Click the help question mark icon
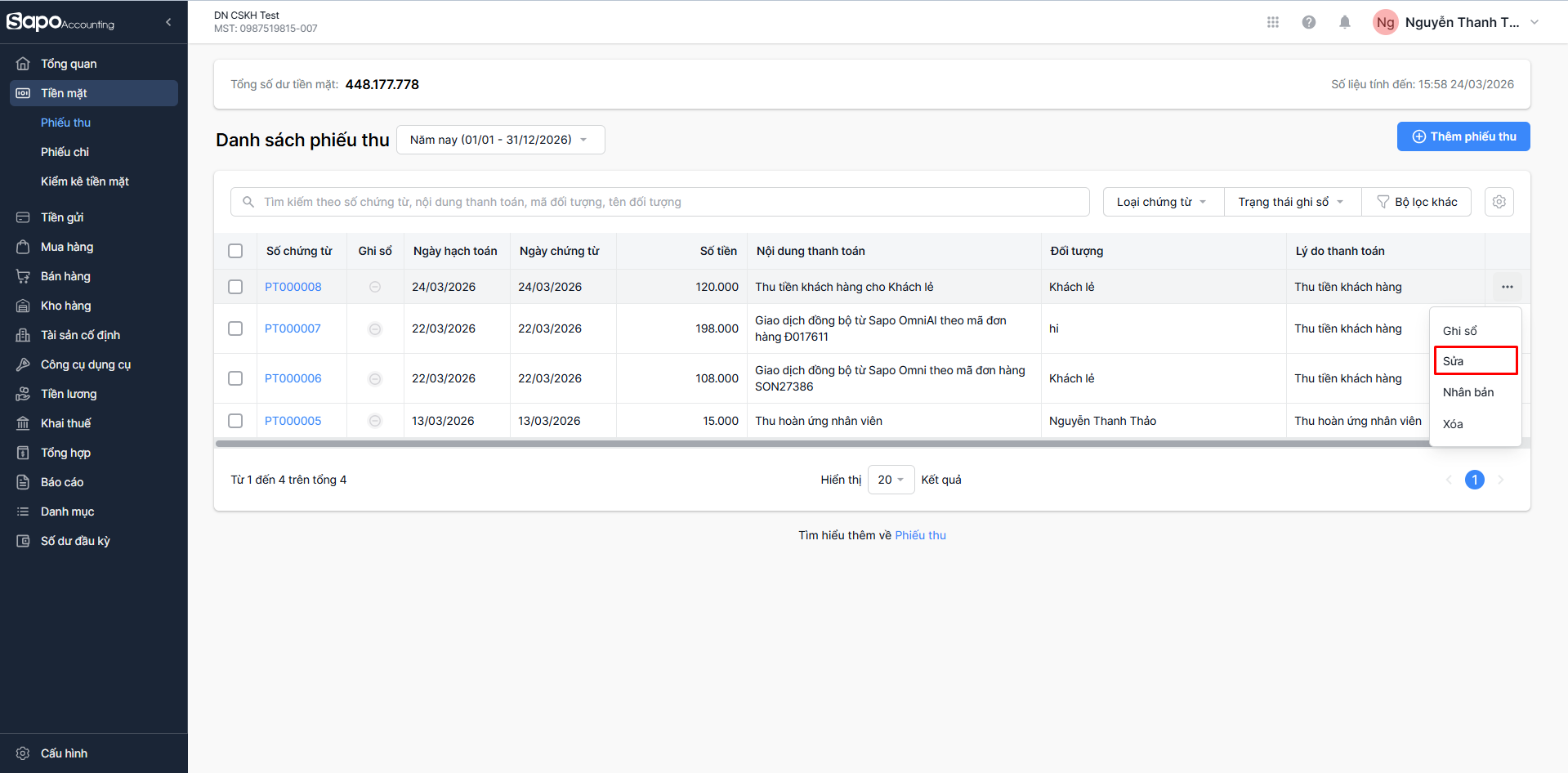Viewport: 1568px width, 773px height. pos(1308,22)
